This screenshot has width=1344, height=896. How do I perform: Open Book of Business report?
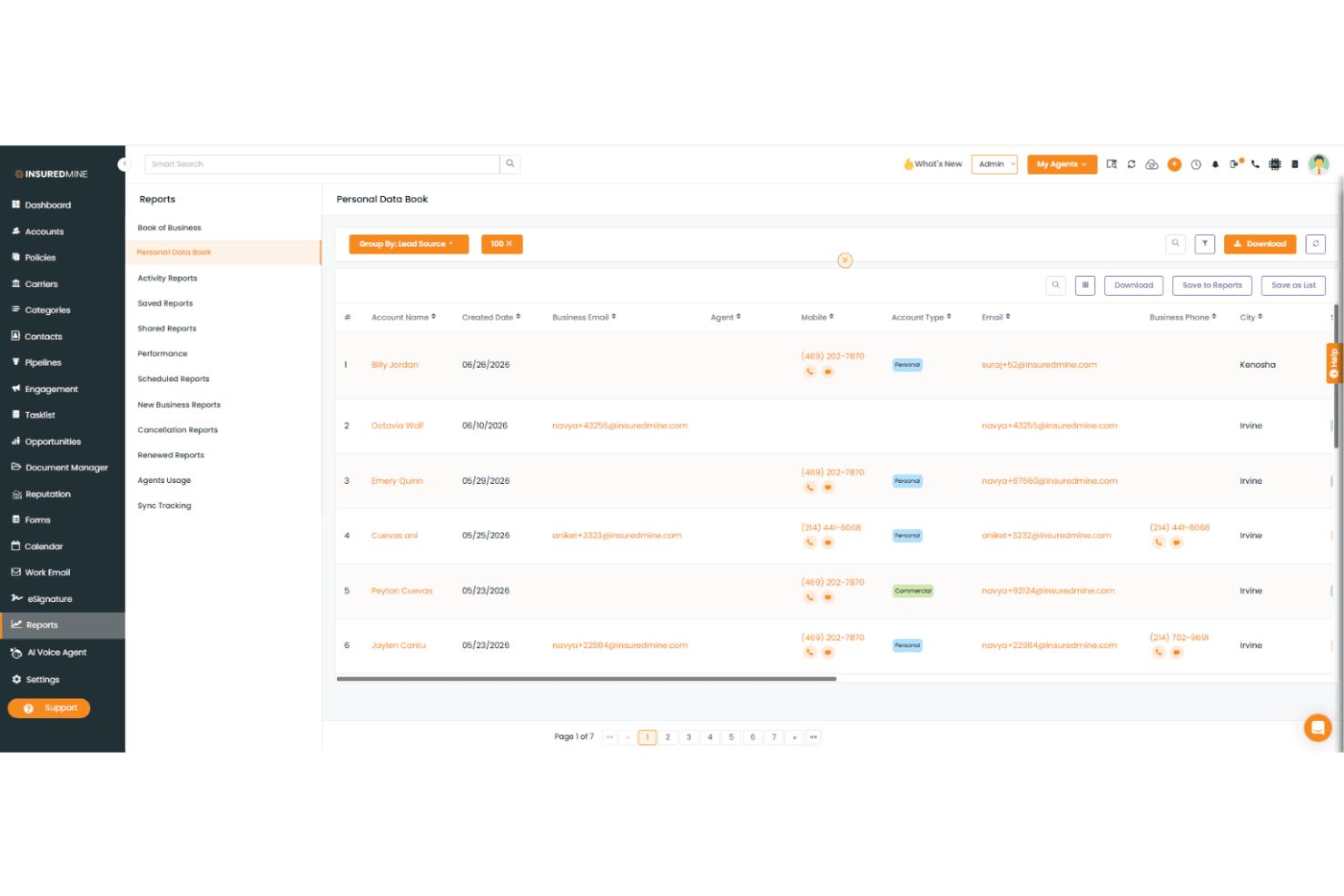pos(170,228)
